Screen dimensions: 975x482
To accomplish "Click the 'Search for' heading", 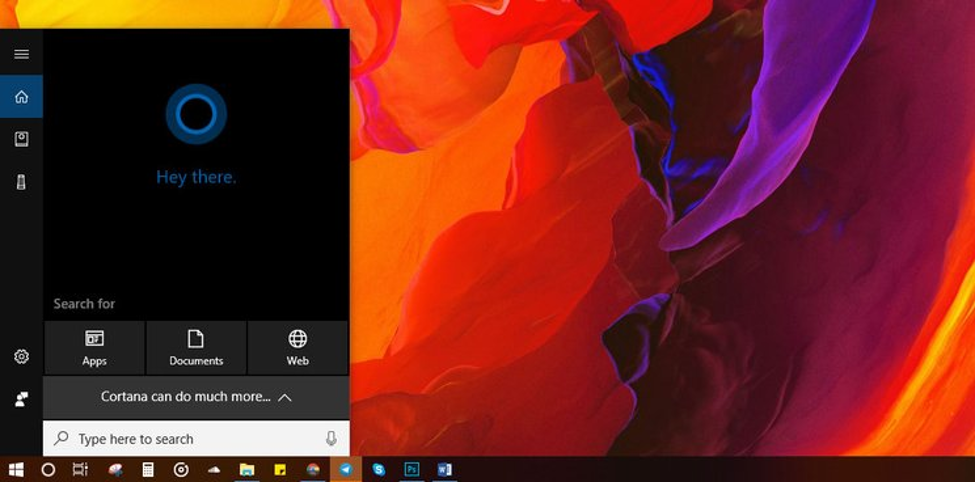I will (x=84, y=304).
